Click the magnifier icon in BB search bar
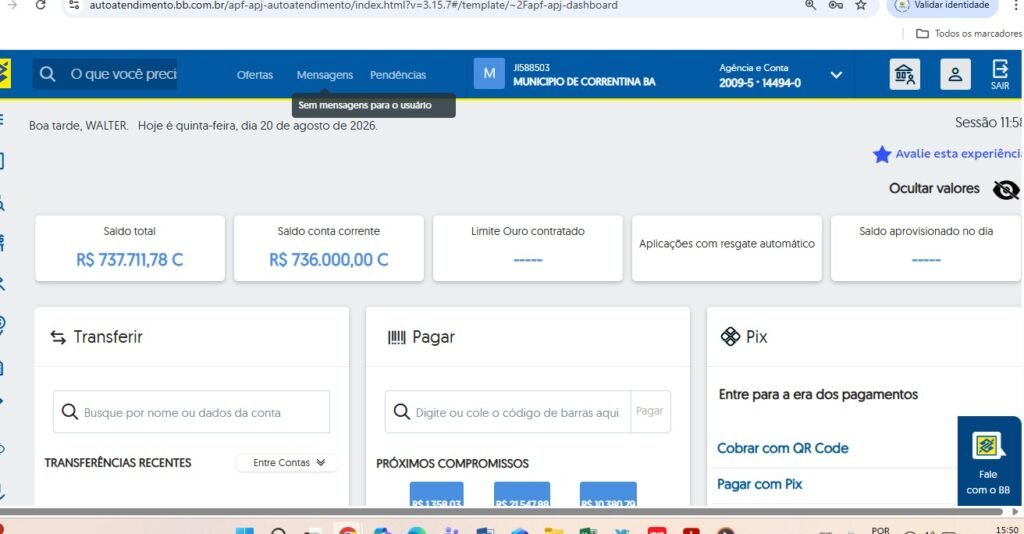The width and height of the screenshot is (1024, 534). [x=47, y=74]
